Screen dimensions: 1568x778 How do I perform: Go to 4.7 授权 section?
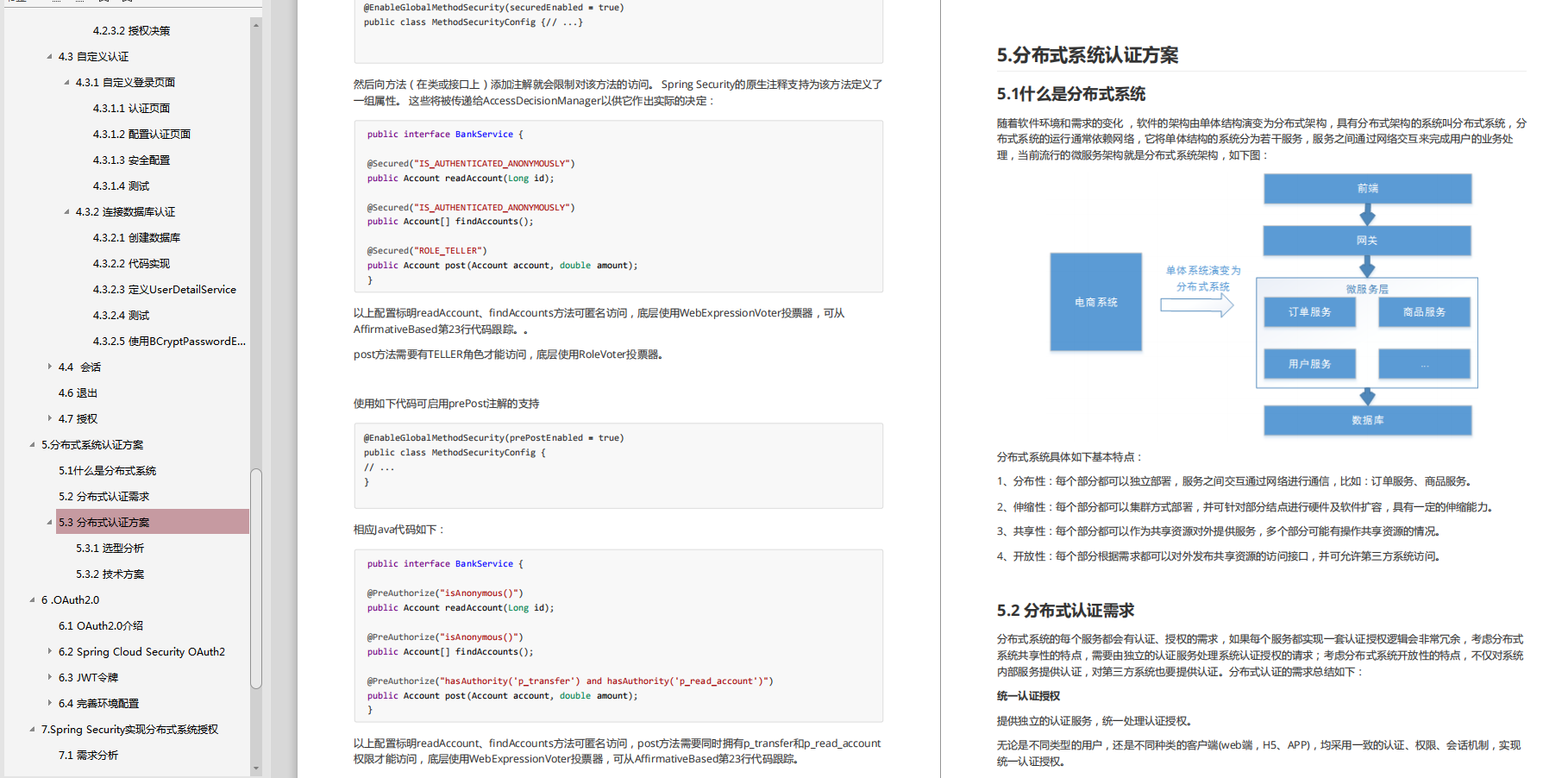[78, 419]
